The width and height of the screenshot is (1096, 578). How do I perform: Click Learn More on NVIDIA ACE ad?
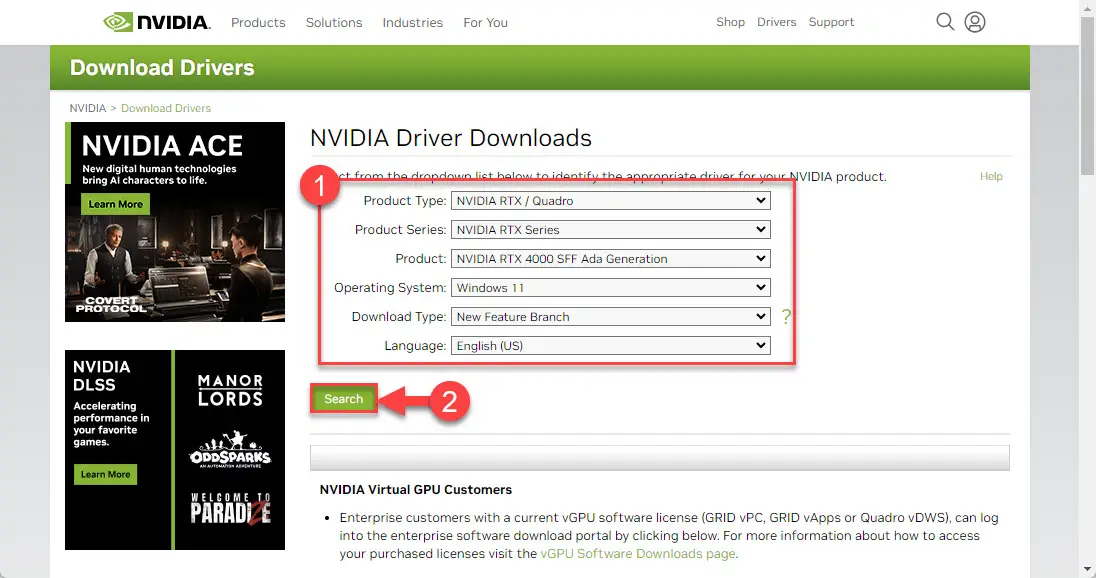point(115,204)
